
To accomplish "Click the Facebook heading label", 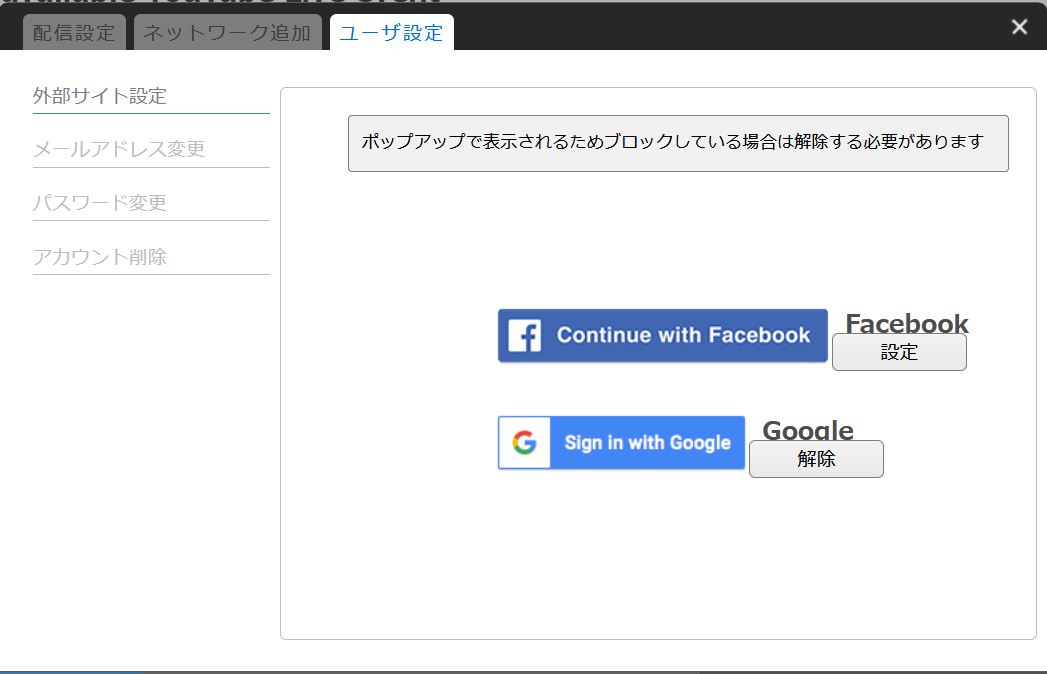I will pos(907,323).
